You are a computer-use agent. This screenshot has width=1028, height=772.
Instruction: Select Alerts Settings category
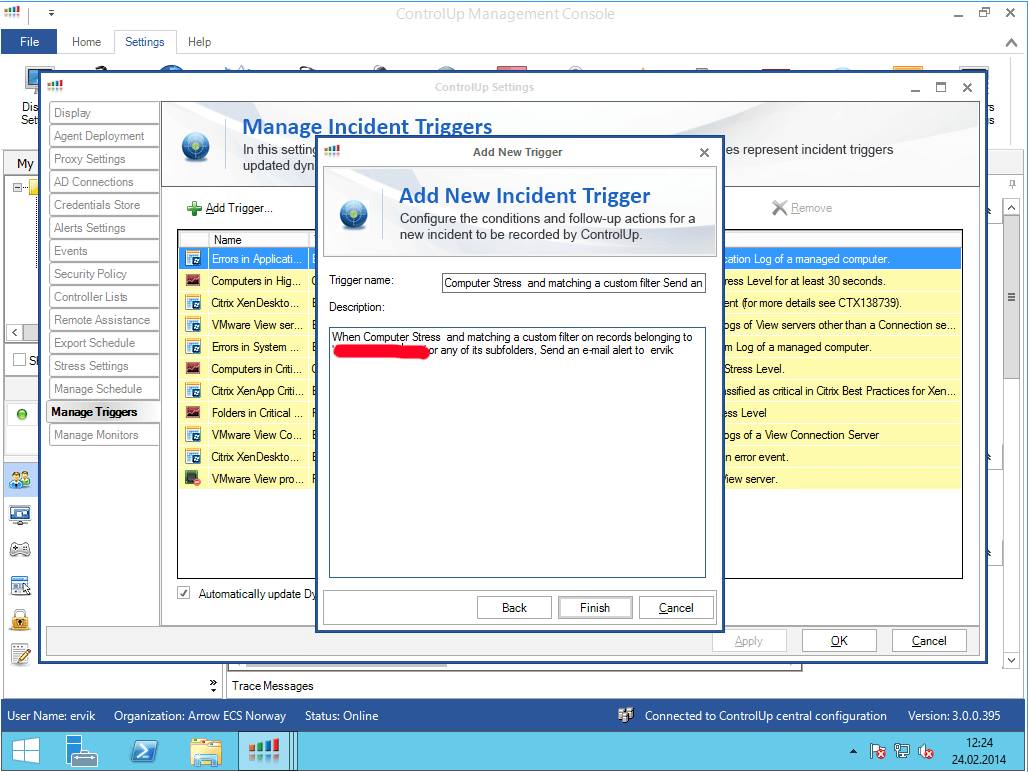104,227
